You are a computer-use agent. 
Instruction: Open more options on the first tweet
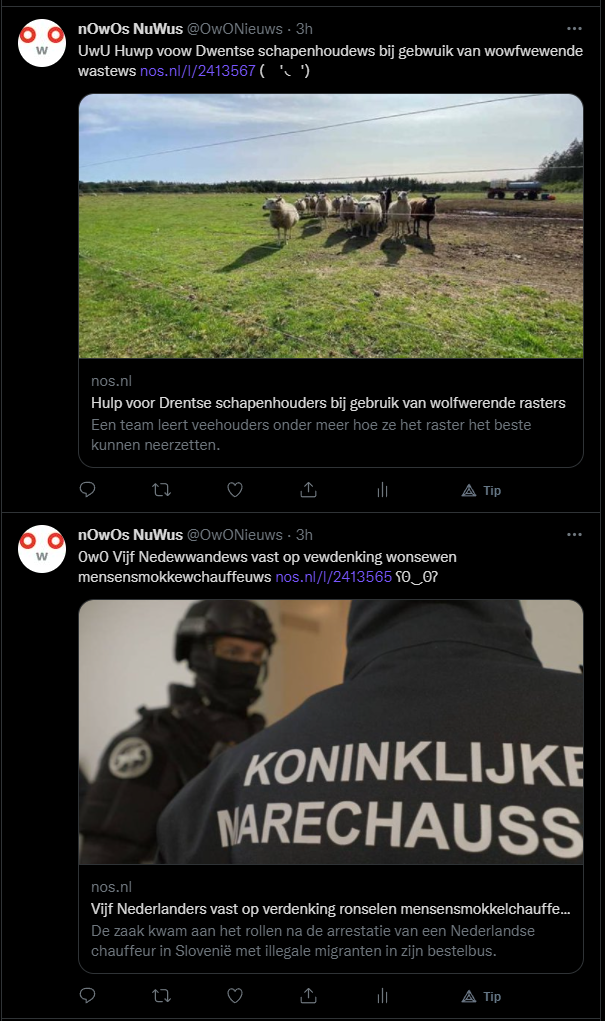point(574,29)
